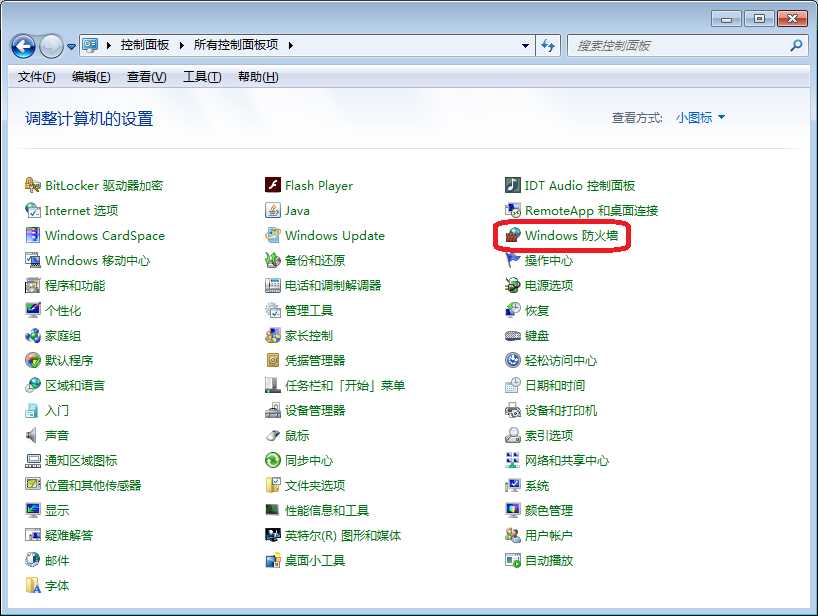
Task: Click the 恢复 icon
Action: pyautogui.click(x=513, y=310)
